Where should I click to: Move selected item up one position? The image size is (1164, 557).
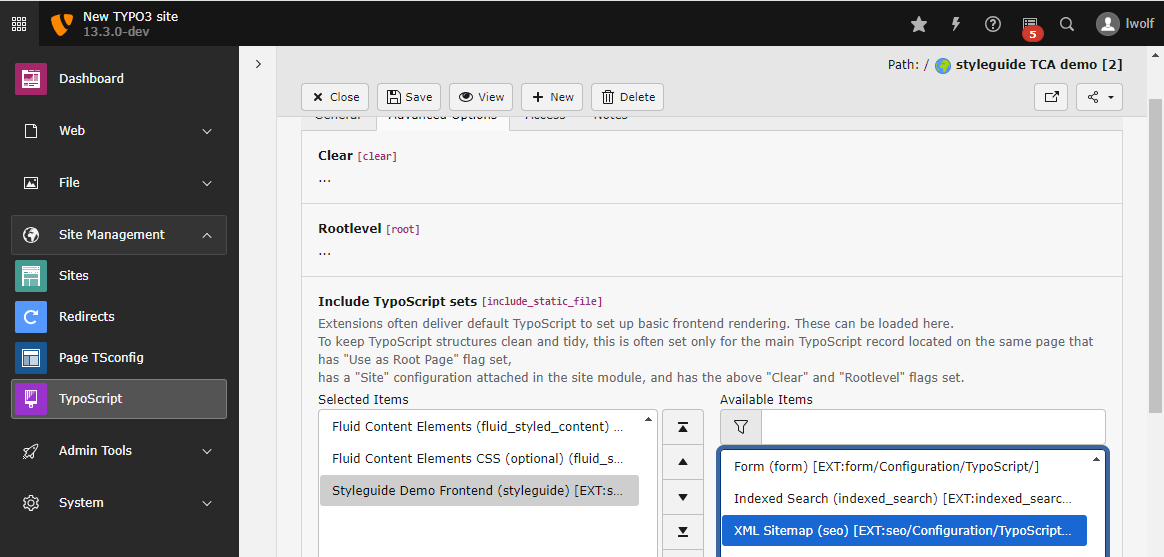(683, 462)
